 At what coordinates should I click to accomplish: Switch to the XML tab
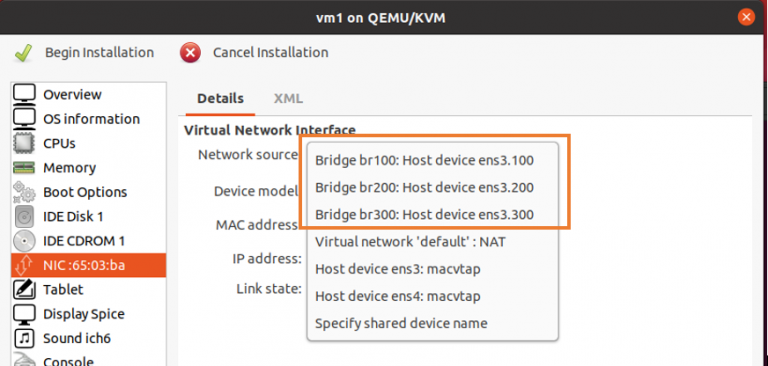(288, 98)
